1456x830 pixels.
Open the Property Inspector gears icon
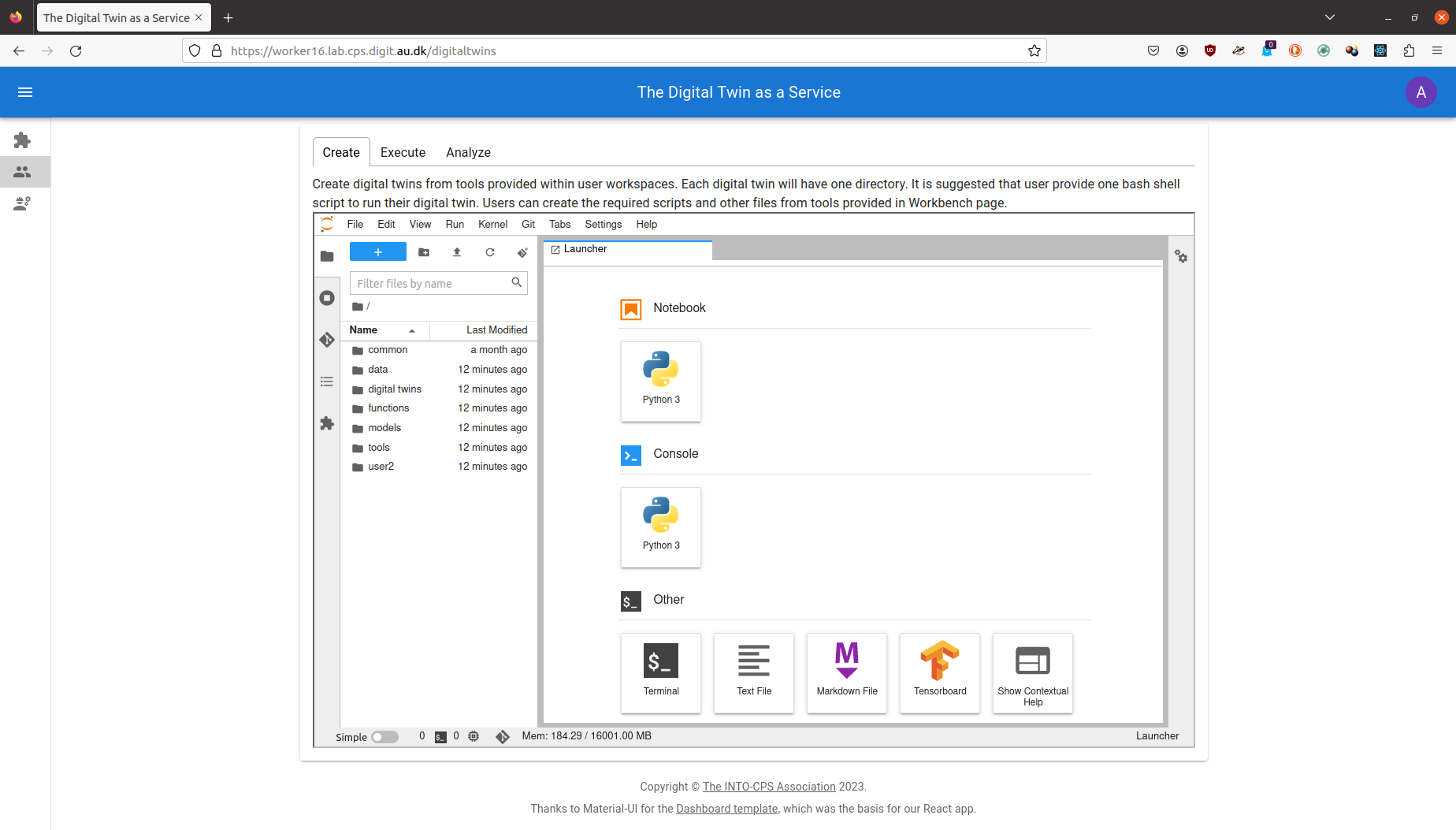(x=1181, y=256)
